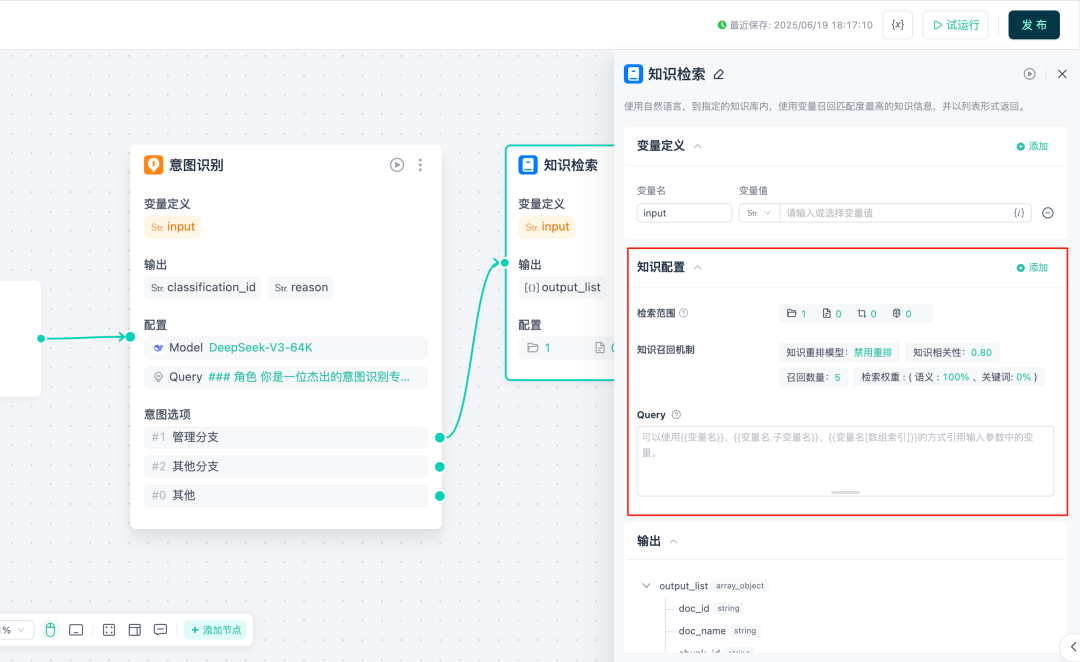
Task: Click the pencil icon beside 知识检索 title
Action: 718,73
